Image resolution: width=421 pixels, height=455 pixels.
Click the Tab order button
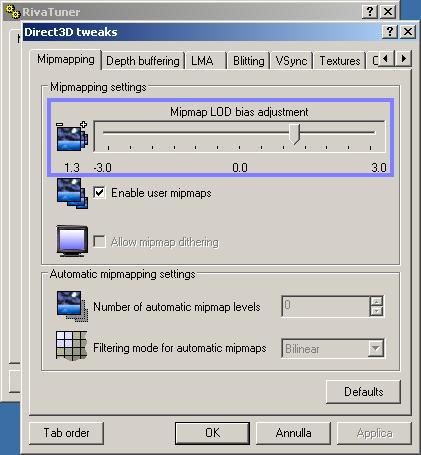point(66,433)
